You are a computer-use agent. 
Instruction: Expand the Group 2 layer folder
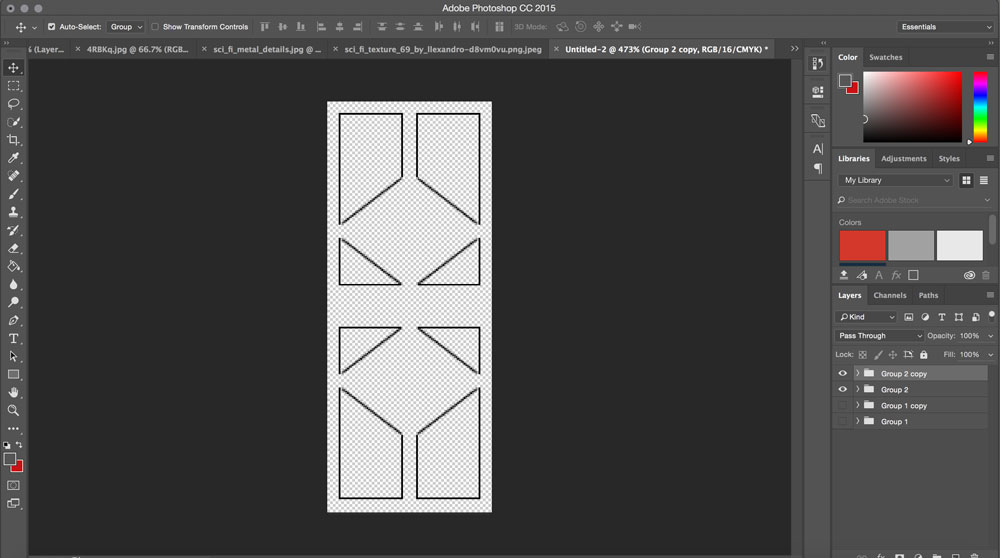[857, 390]
